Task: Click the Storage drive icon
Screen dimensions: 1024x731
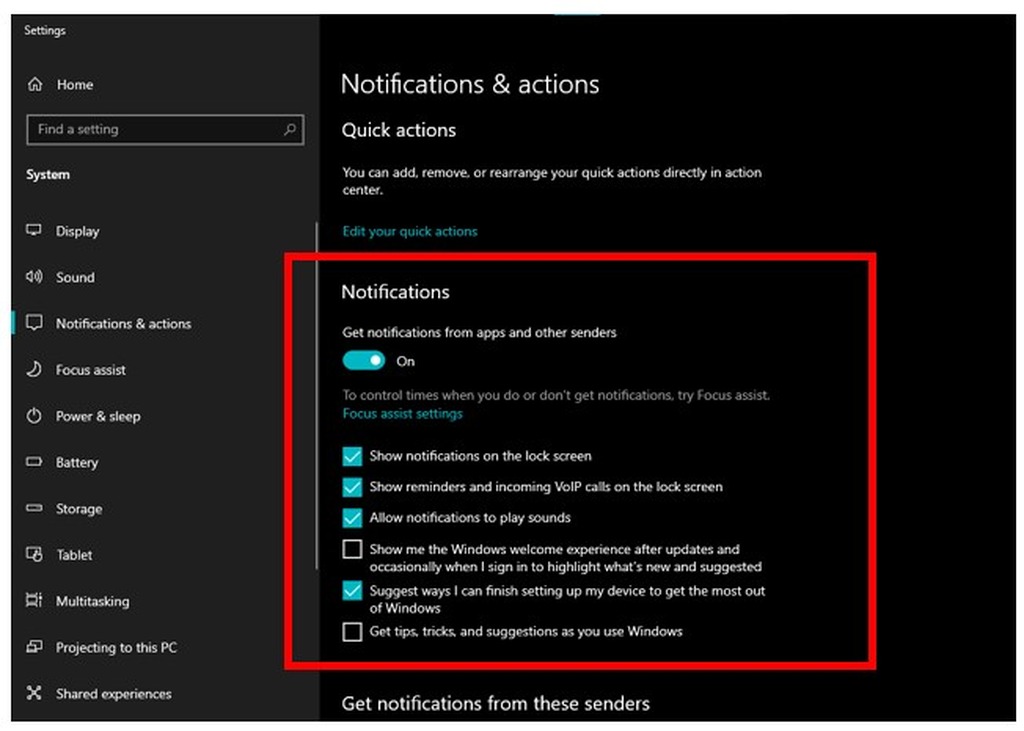Action: click(x=34, y=508)
